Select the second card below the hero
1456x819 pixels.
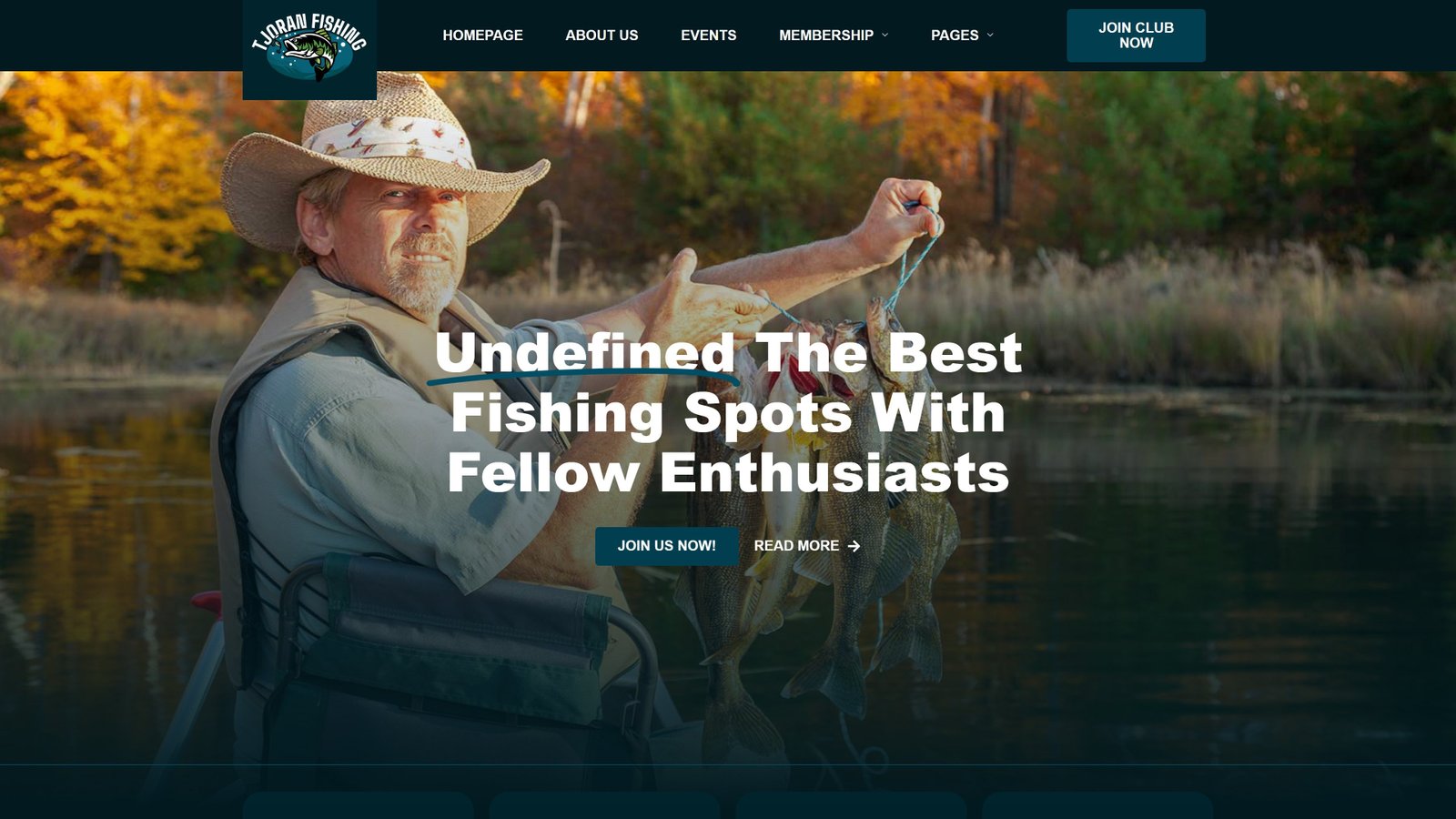click(604, 805)
